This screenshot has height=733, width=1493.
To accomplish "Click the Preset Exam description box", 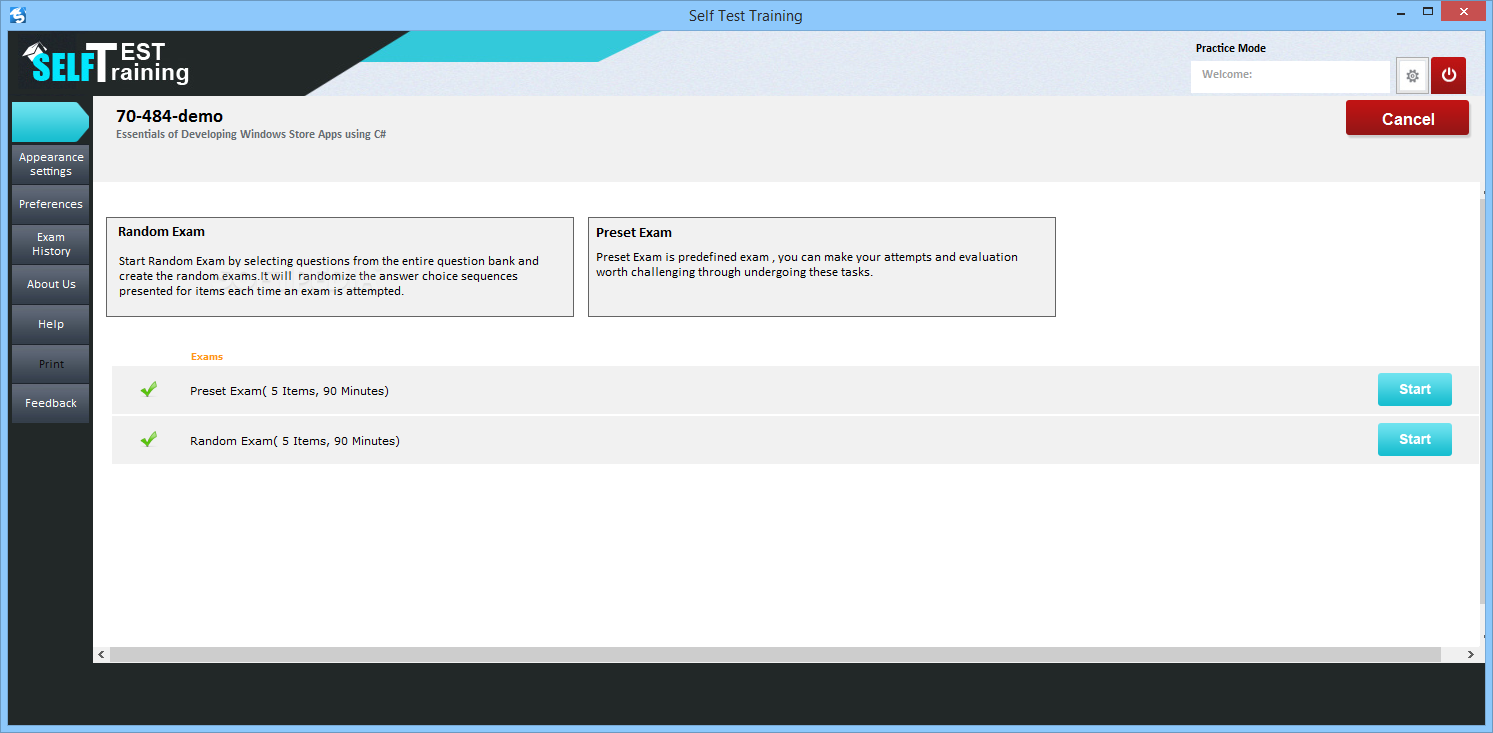I will click(x=822, y=267).
